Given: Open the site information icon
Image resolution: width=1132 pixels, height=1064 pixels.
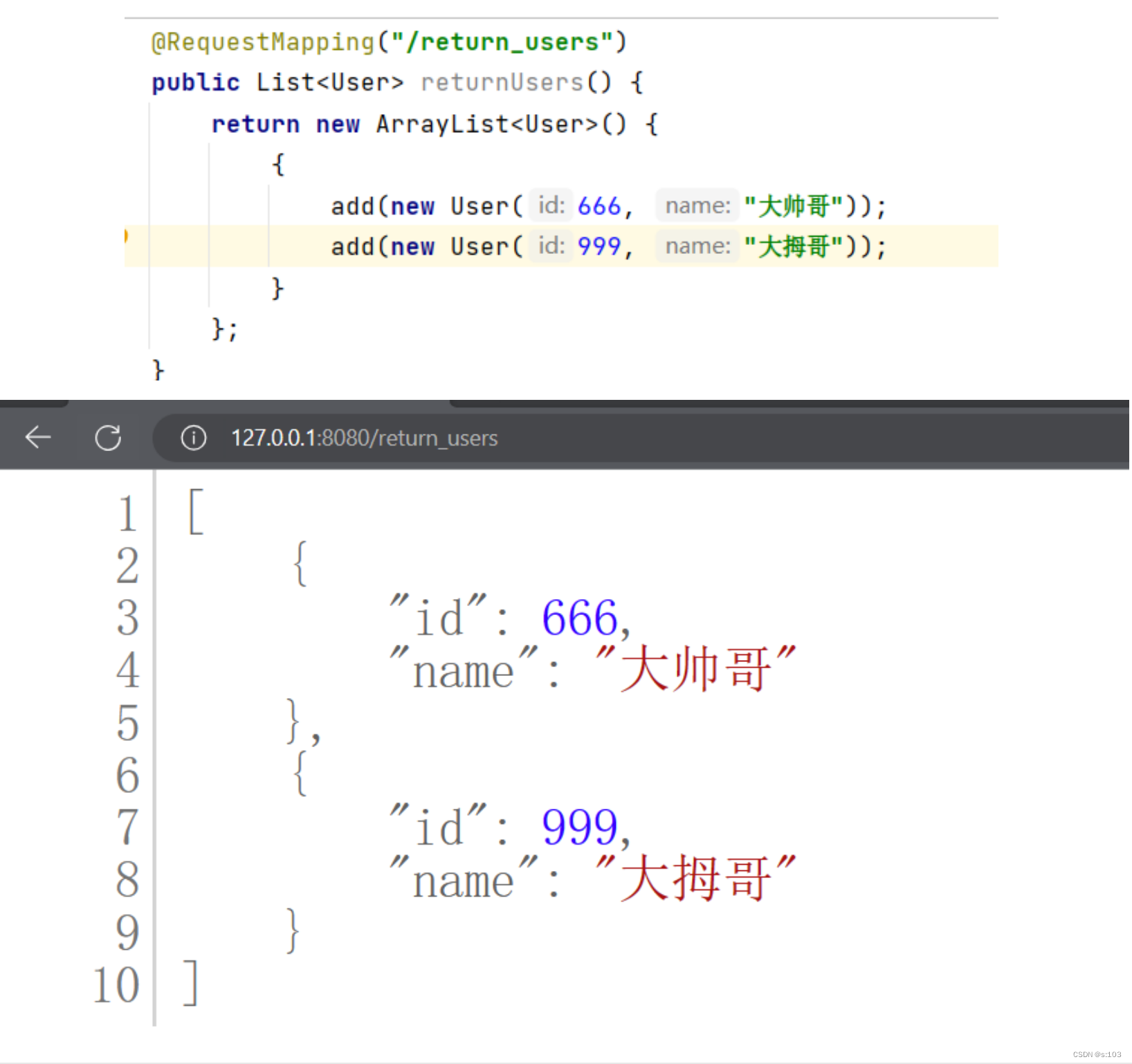Looking at the screenshot, I should click(194, 437).
